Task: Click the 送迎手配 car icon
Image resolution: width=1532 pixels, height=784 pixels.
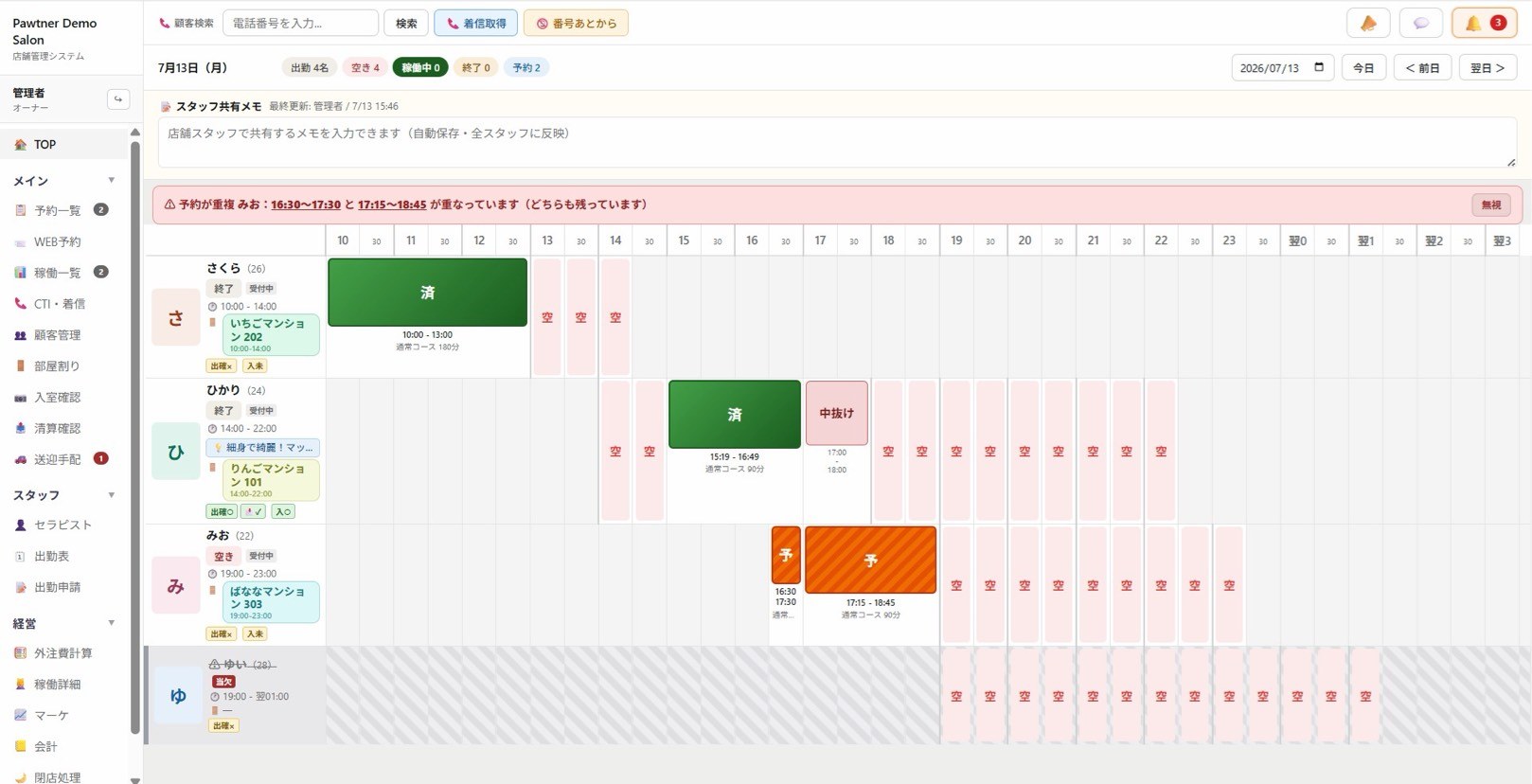Action: pos(20,459)
